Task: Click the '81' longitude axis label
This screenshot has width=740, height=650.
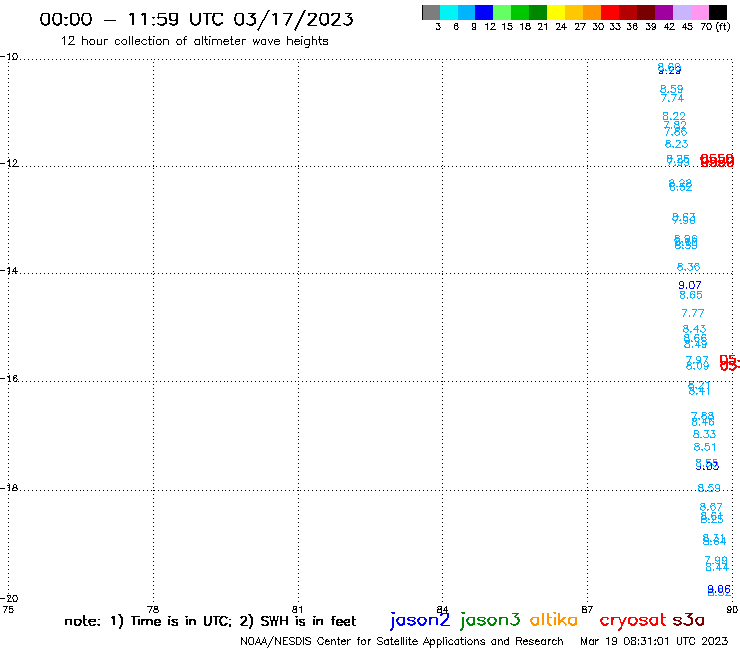Action: point(297,609)
